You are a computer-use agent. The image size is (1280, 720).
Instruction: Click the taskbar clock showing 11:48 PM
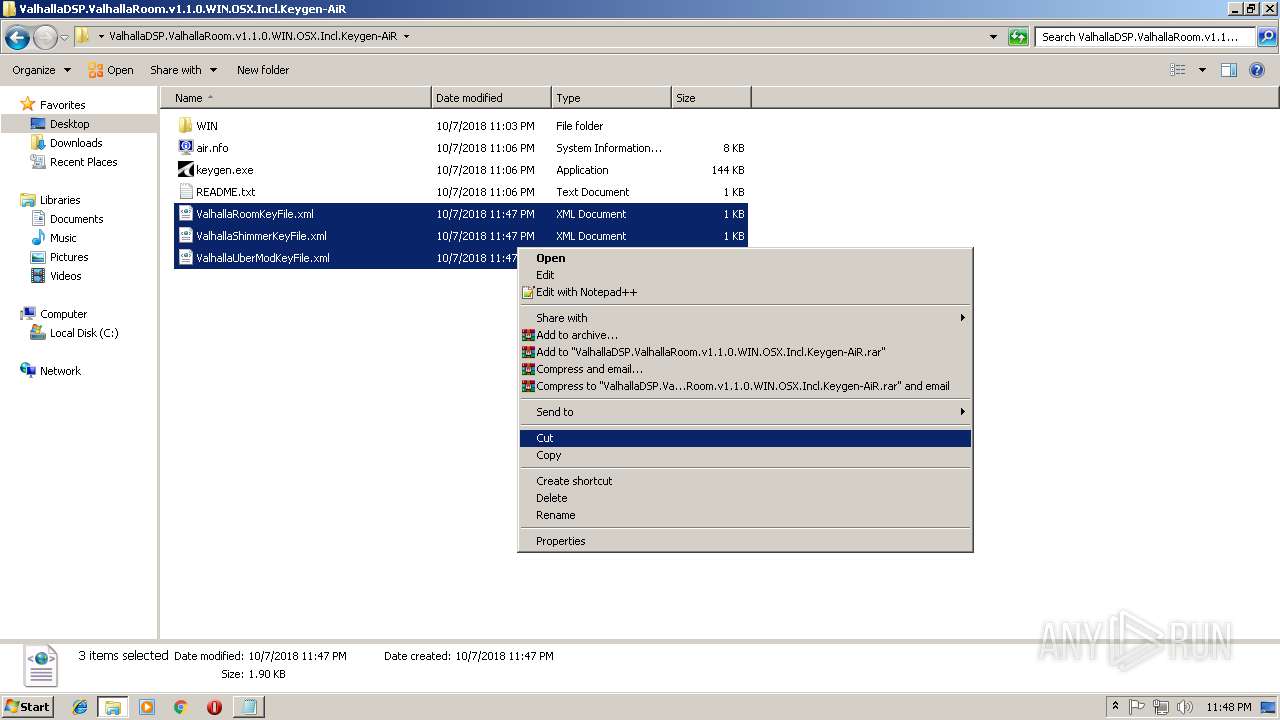tap(1228, 707)
